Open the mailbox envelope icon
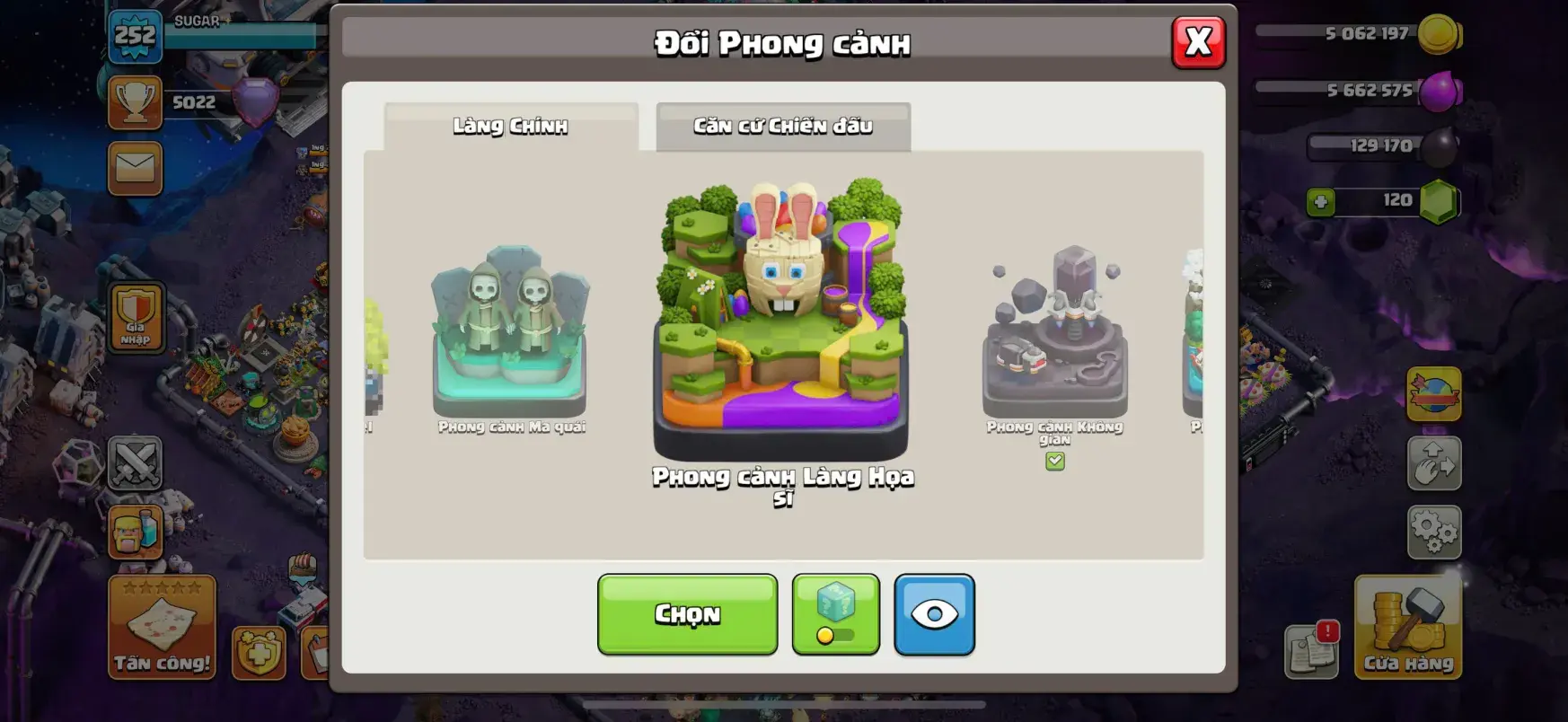Viewport: 1568px width, 722px height. pos(136,168)
